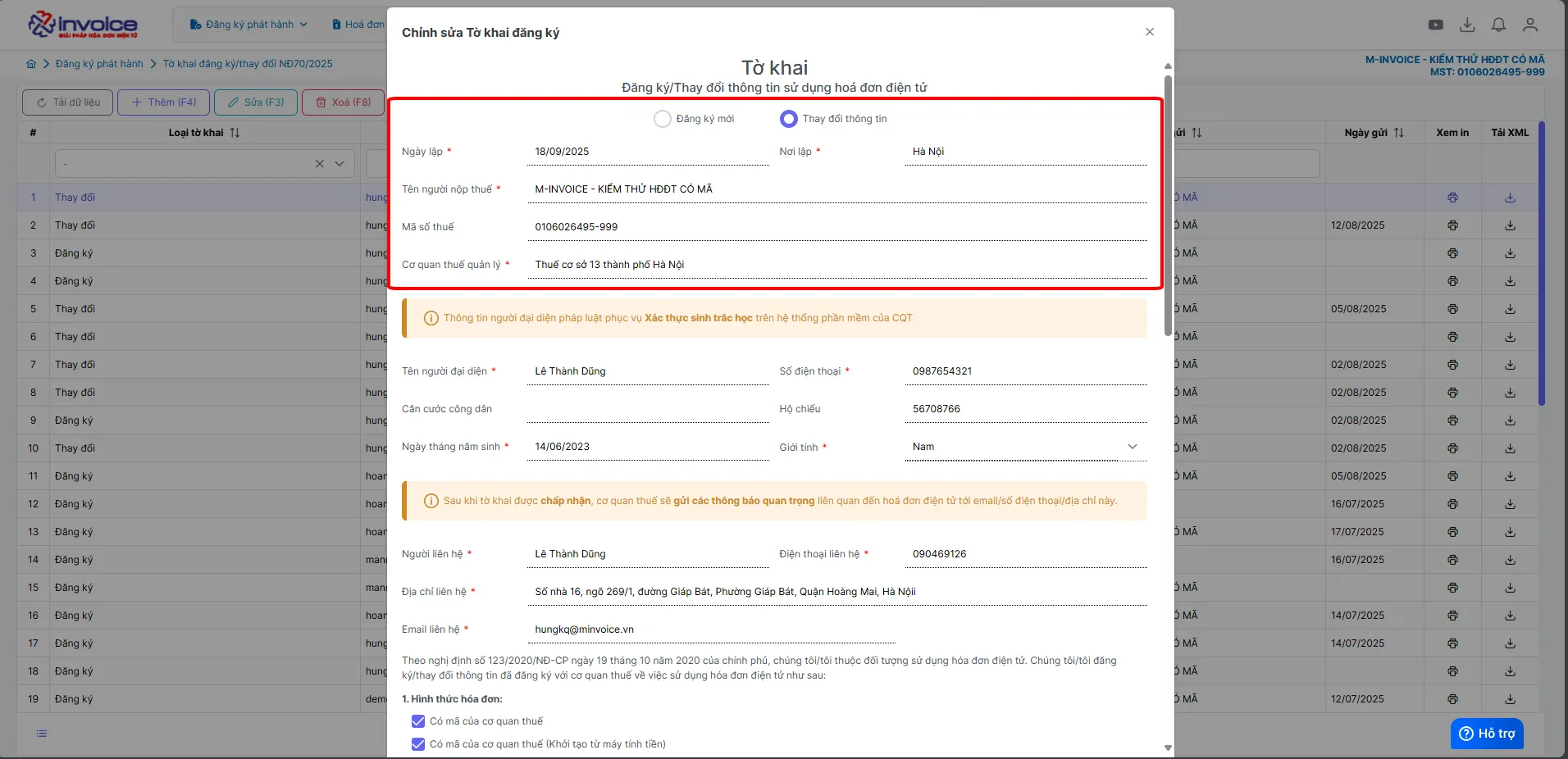Download XML for row 2
The width and height of the screenshot is (1568, 759).
(1510, 225)
